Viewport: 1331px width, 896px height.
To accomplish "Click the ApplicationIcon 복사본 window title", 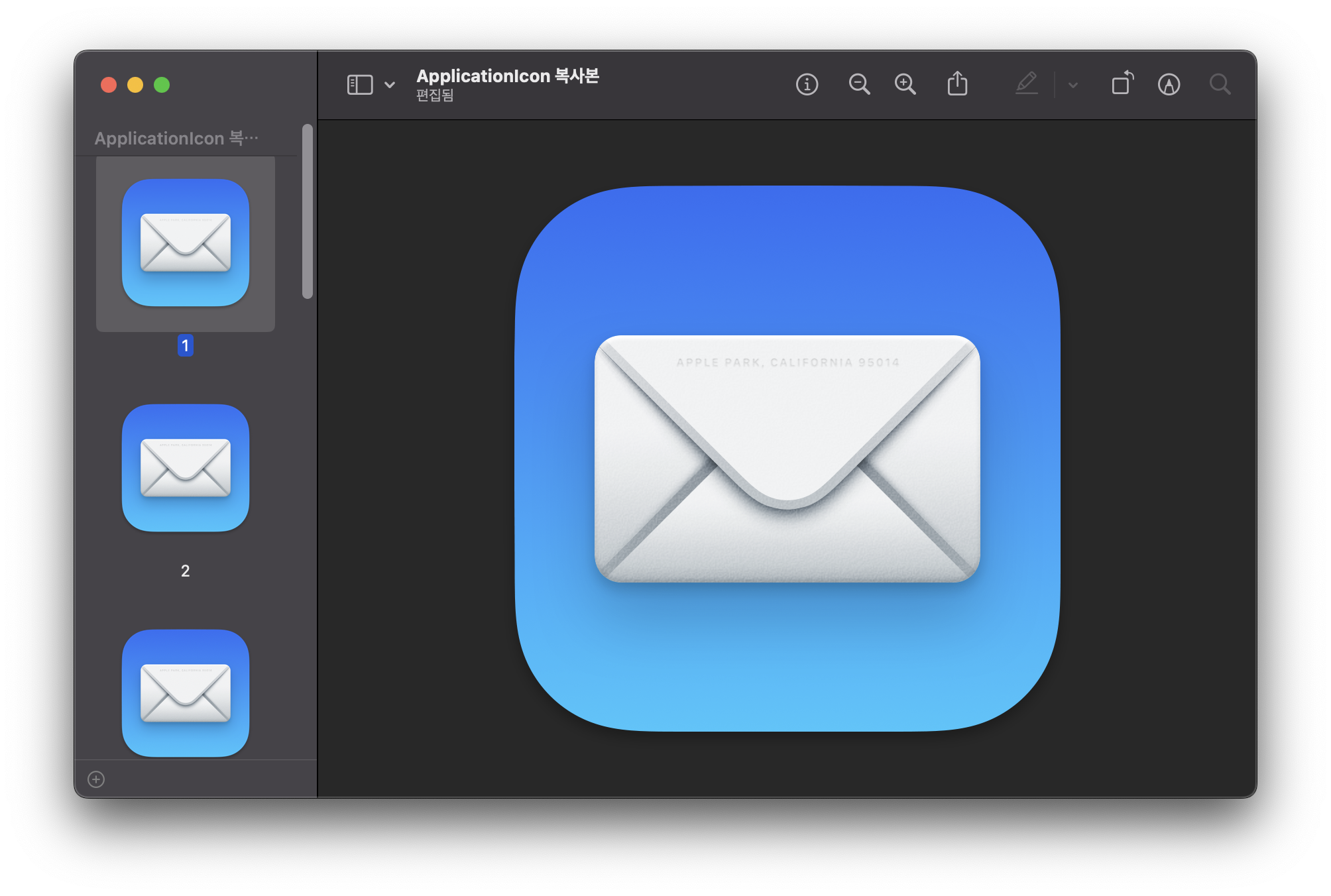I will coord(507,76).
